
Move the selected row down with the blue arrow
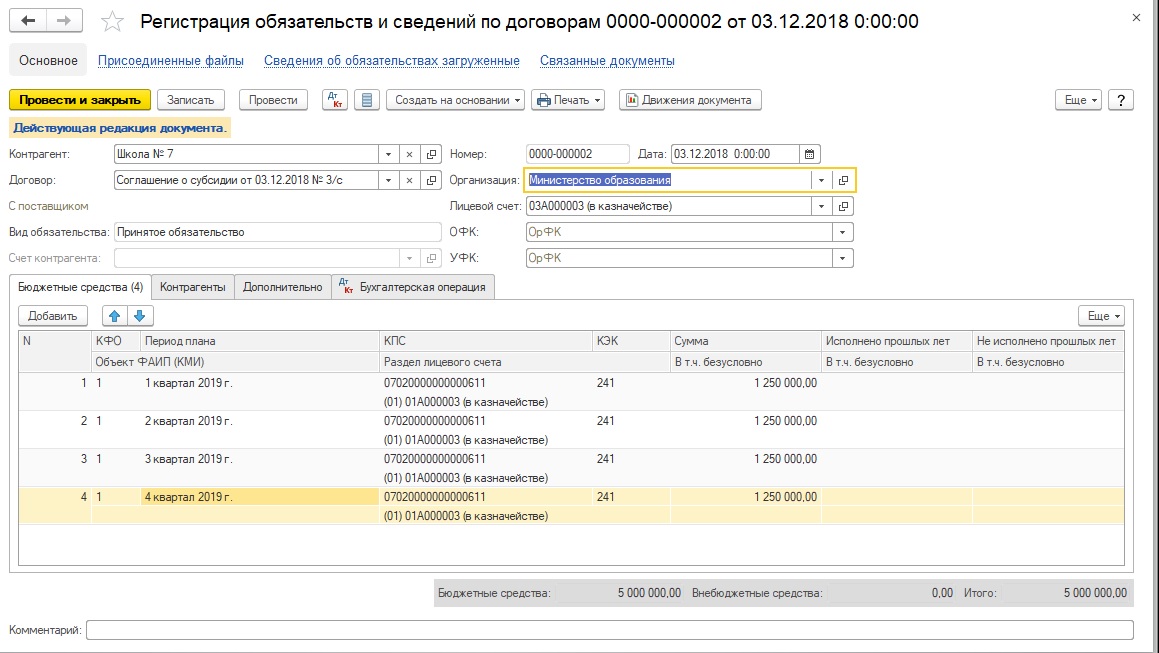tap(140, 316)
